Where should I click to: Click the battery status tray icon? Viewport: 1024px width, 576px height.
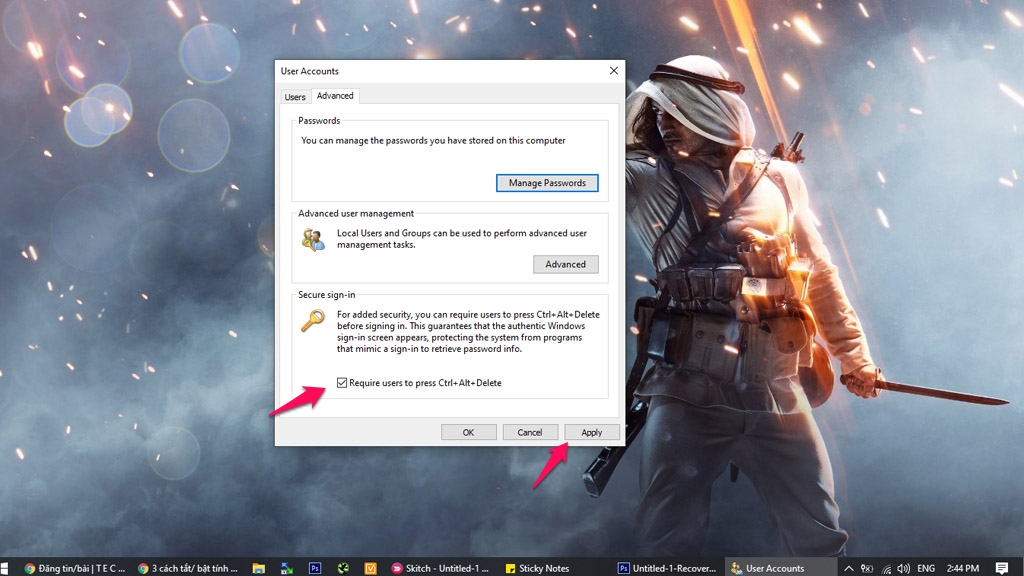[867, 568]
